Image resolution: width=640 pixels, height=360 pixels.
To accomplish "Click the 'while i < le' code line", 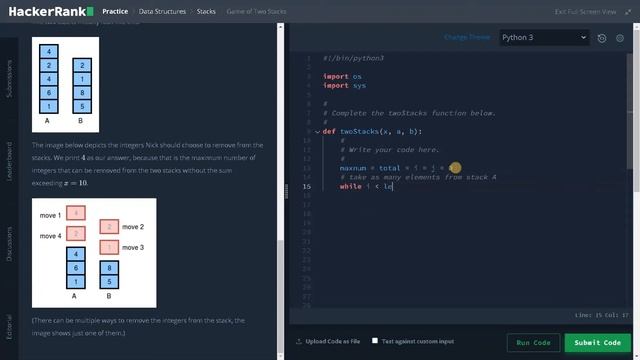I will click(x=366, y=187).
